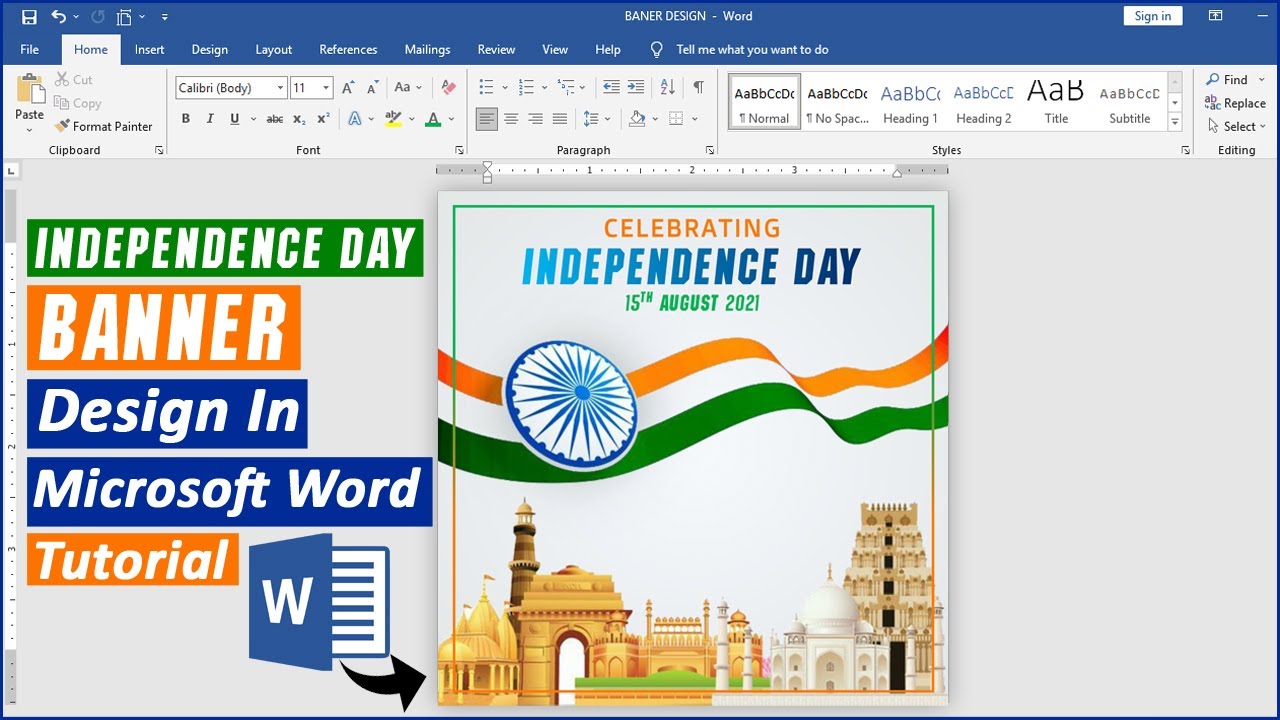Align text to the right

pyautogui.click(x=535, y=119)
